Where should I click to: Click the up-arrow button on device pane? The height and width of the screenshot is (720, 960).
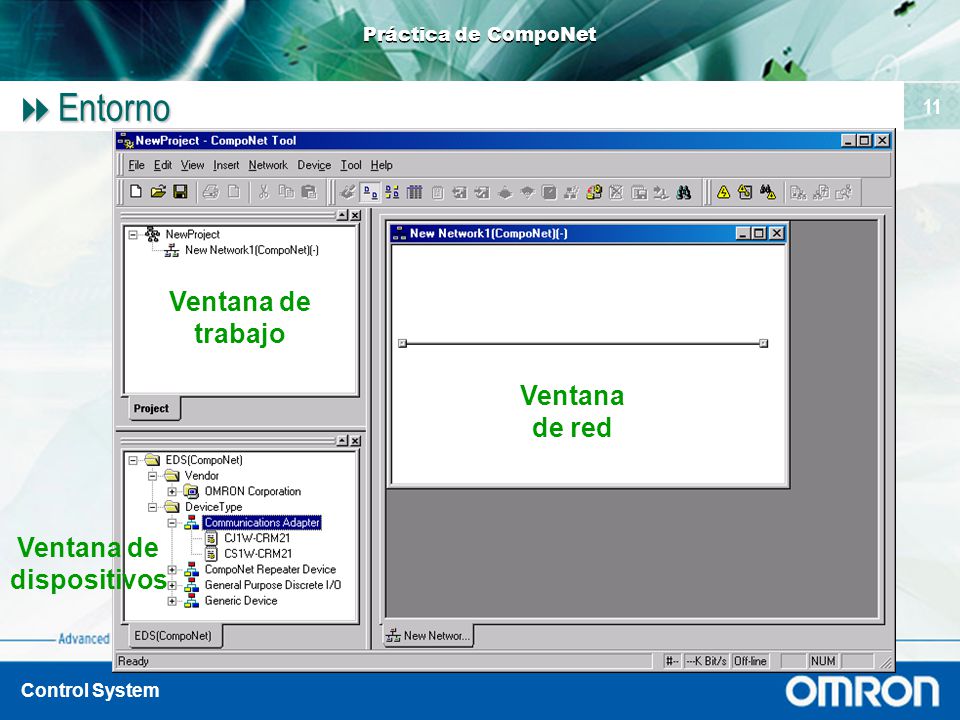[x=343, y=441]
